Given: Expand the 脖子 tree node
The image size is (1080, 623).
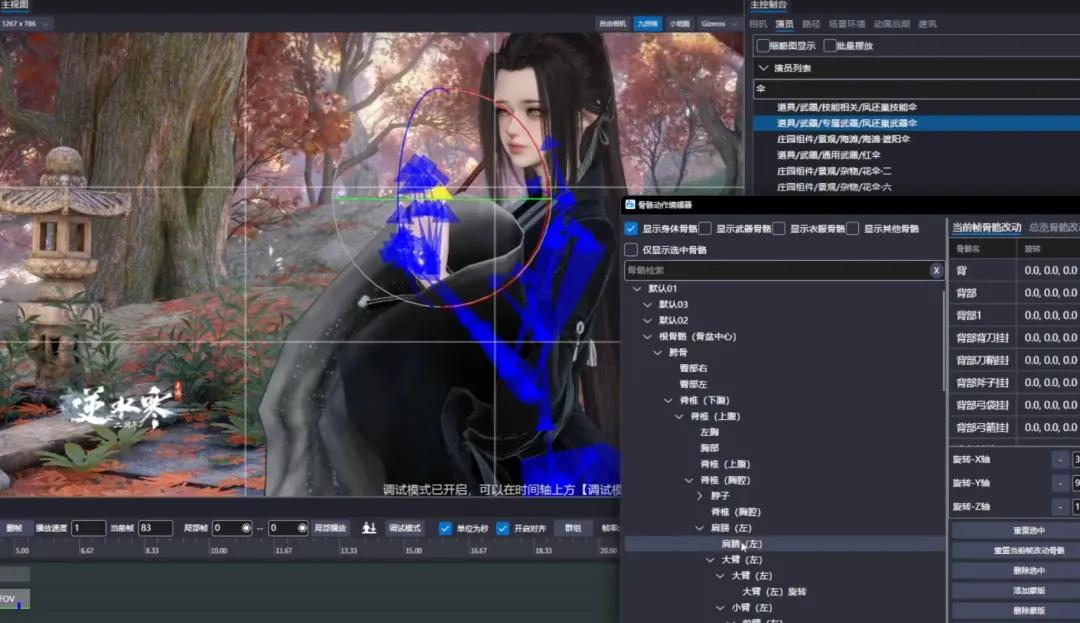Looking at the screenshot, I should 700,496.
